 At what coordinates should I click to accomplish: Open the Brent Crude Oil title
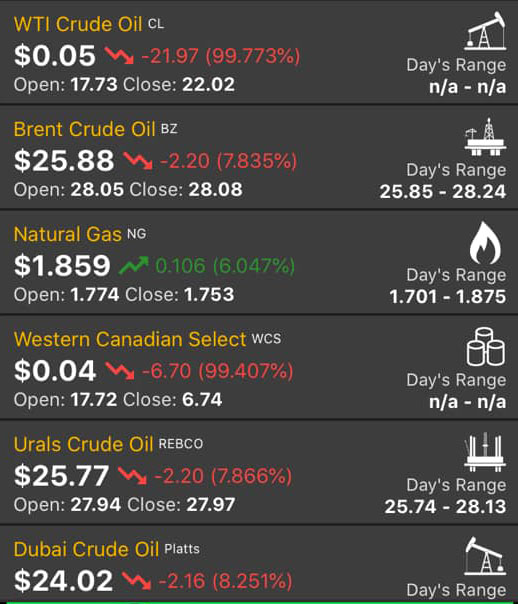[x=85, y=129]
